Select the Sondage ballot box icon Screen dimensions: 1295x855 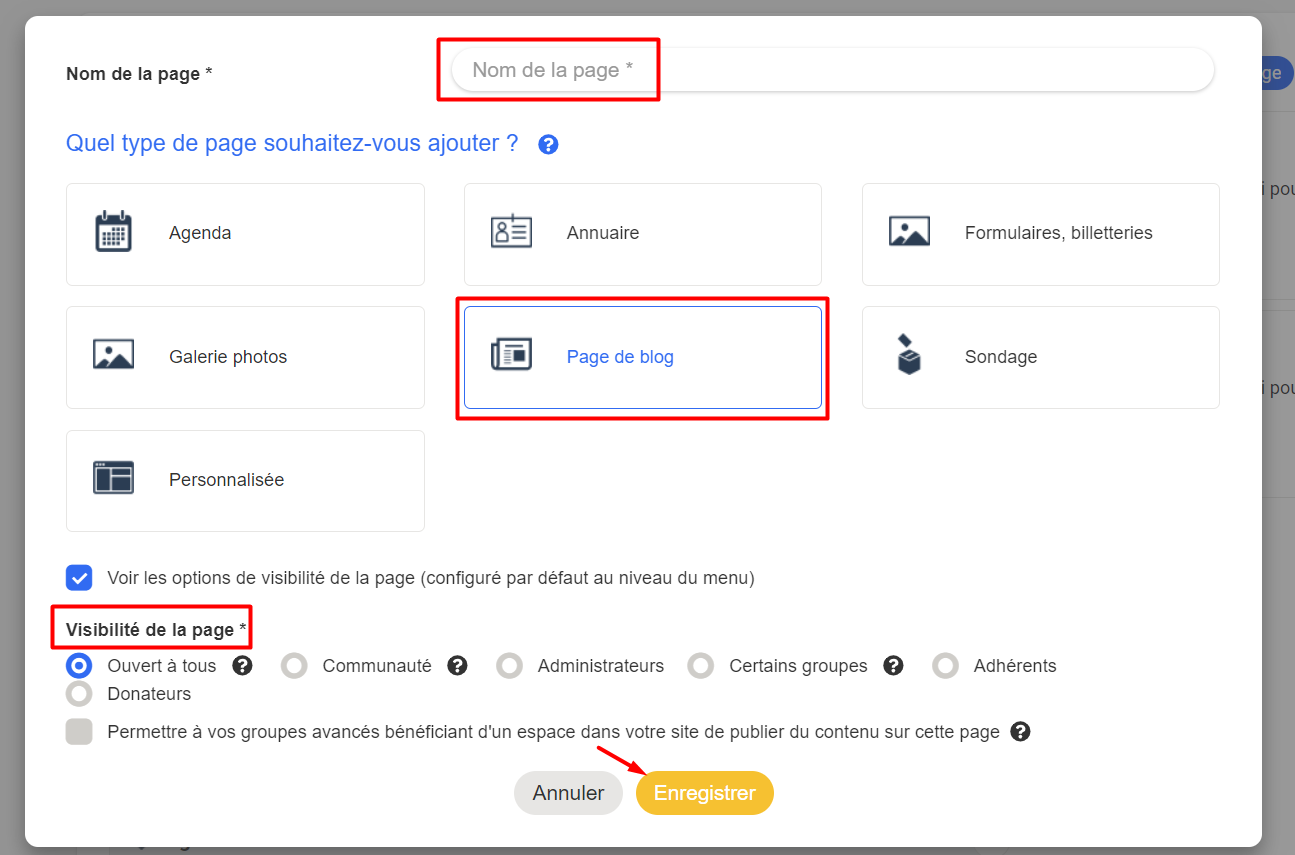tap(908, 355)
